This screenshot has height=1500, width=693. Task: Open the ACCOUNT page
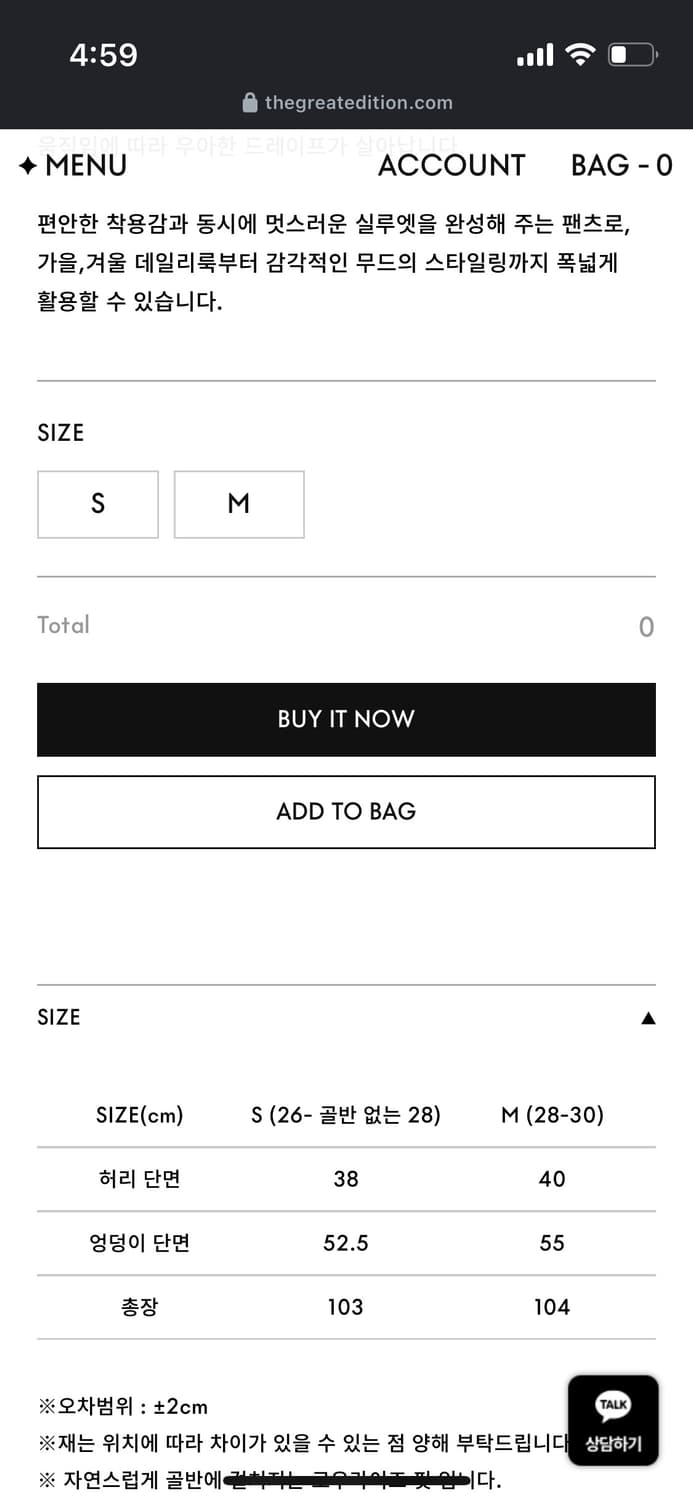[x=451, y=166]
